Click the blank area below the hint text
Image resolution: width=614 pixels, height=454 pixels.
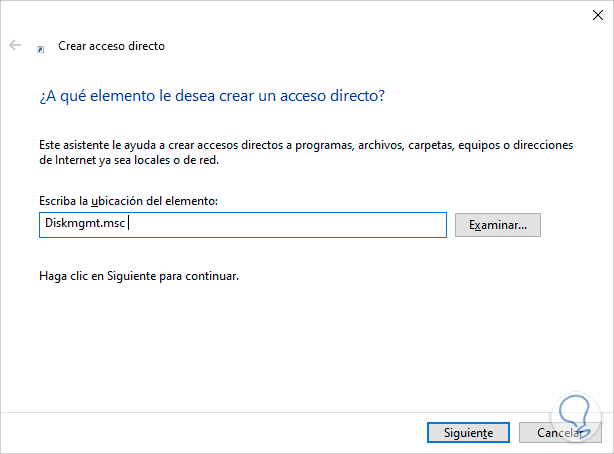[300, 340]
